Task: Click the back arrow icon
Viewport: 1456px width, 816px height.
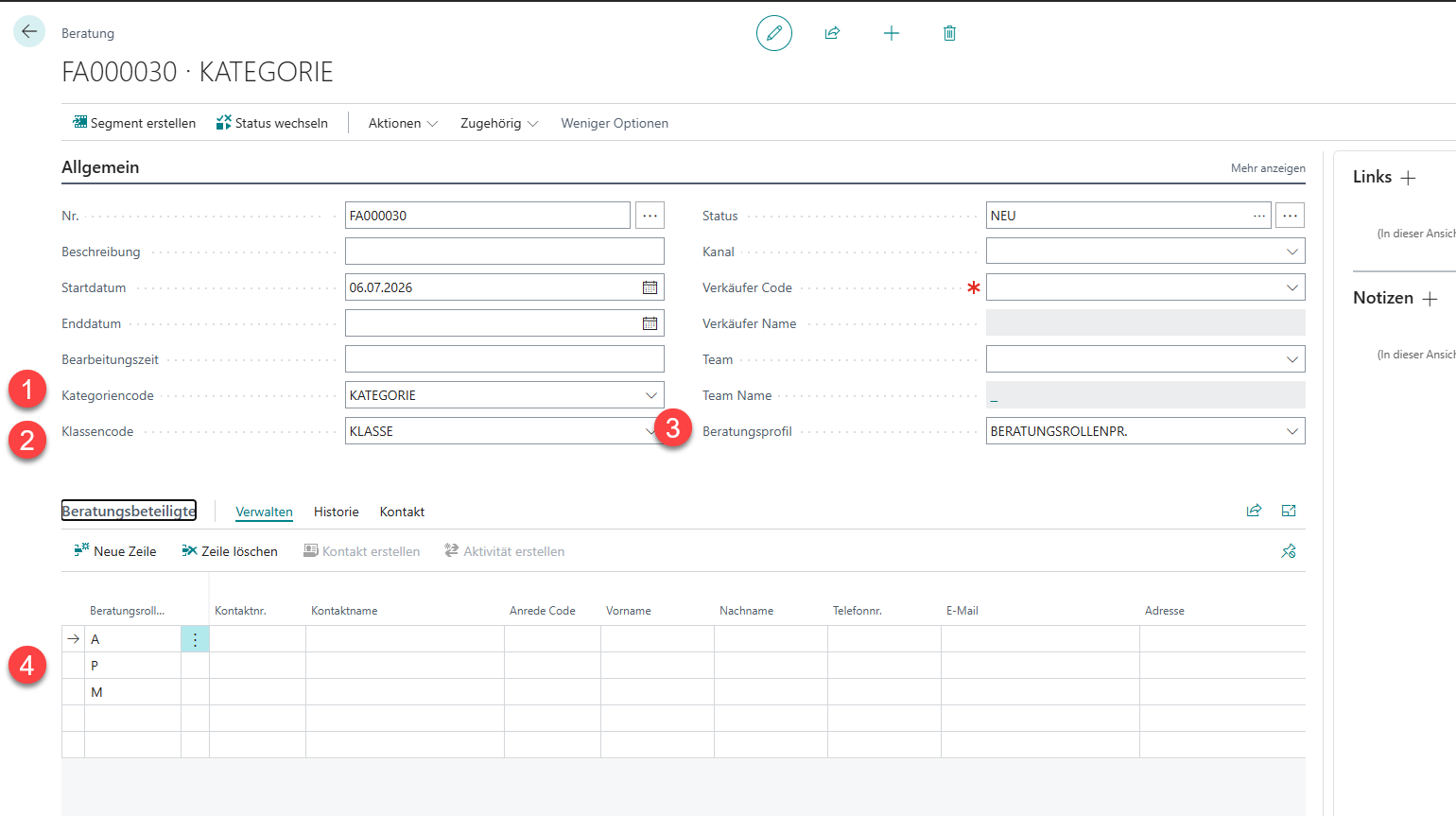Action: coord(29,31)
